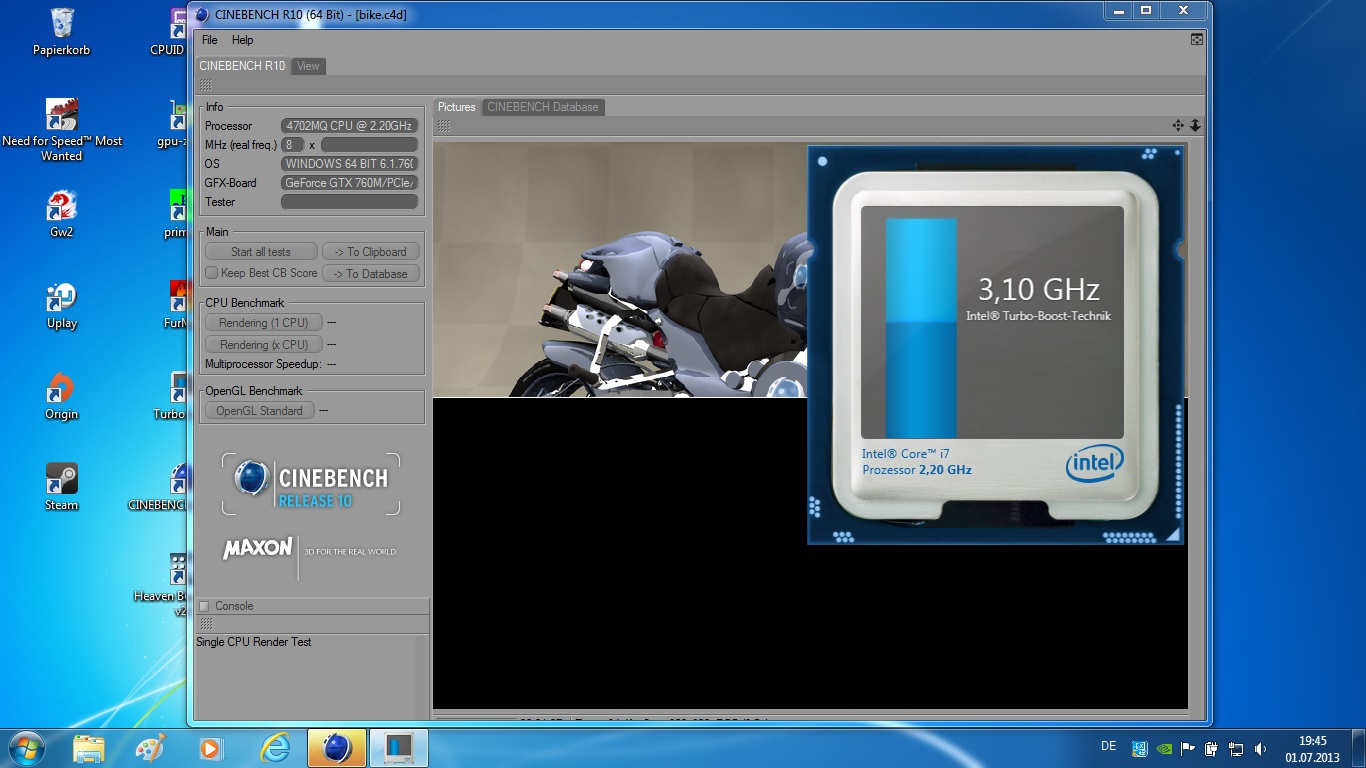The image size is (1366, 768).
Task: Open the Heaven Benchmark desktop shortcut
Action: pos(161,585)
